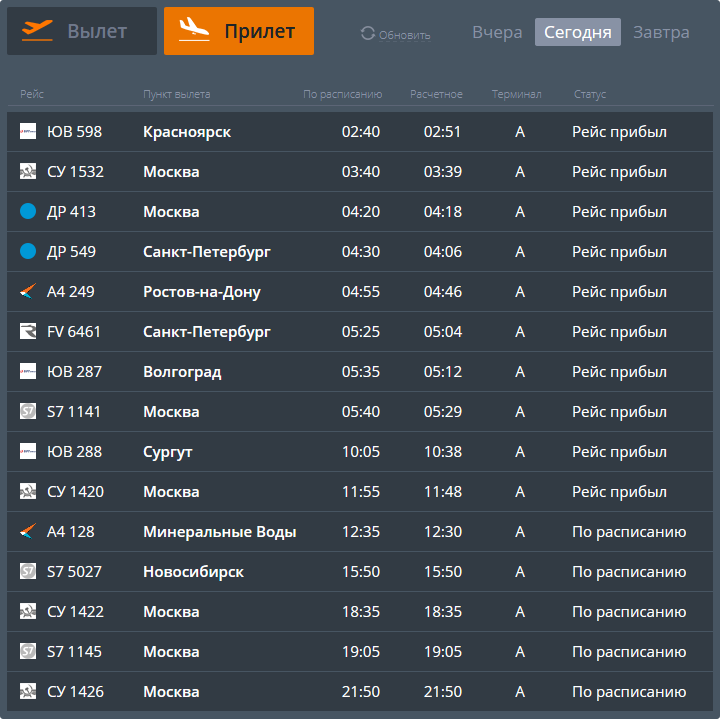Viewport: 720px width, 719px height.
Task: Select the Прилет arrivals tab
Action: tap(239, 31)
